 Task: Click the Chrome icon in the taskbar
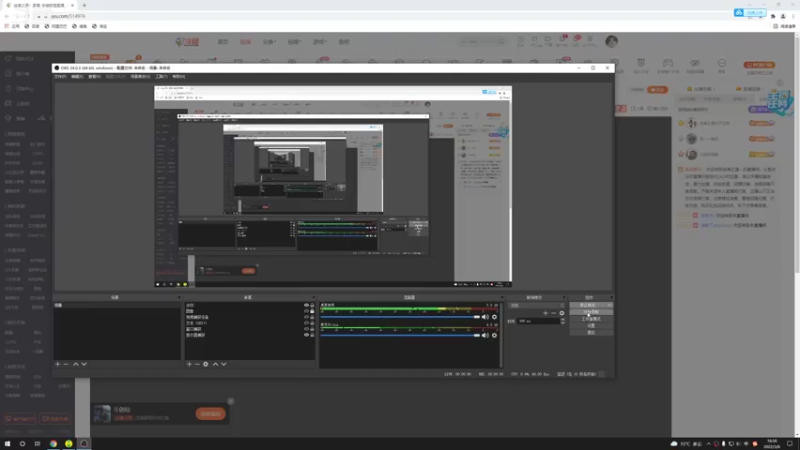(53, 444)
